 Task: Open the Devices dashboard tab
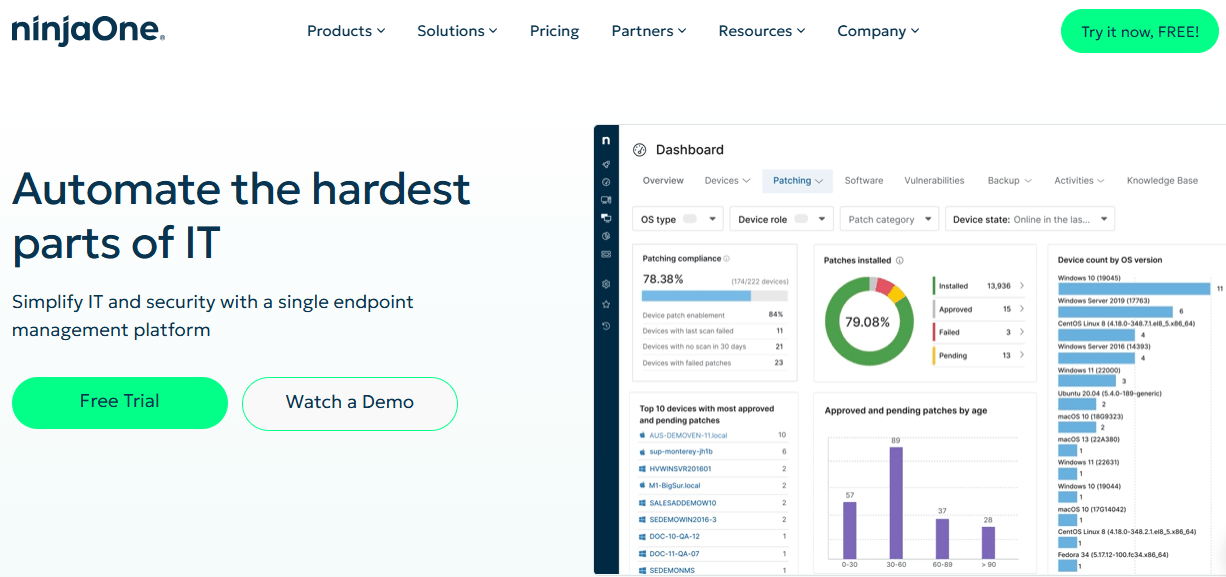point(727,181)
